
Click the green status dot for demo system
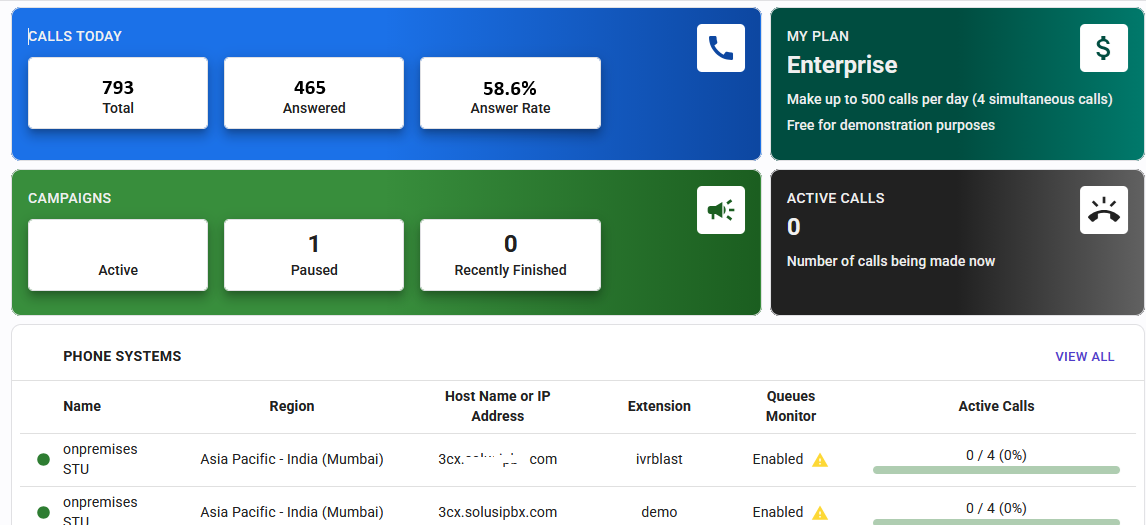coord(43,513)
